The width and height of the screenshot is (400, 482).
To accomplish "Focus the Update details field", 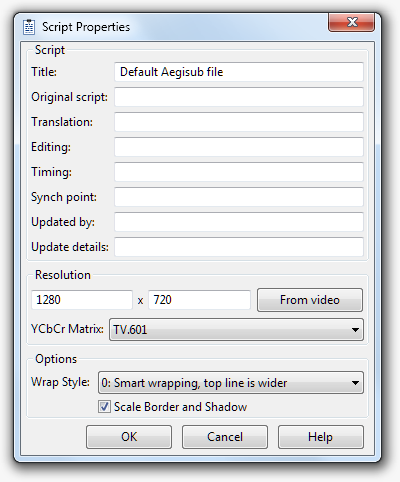I will (x=239, y=247).
